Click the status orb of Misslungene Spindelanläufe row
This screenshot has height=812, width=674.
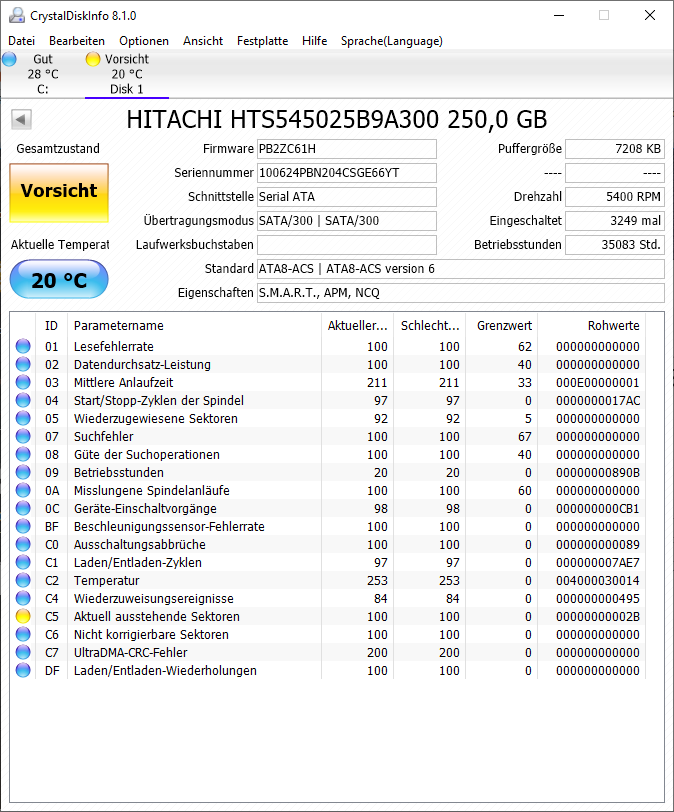click(x=23, y=490)
